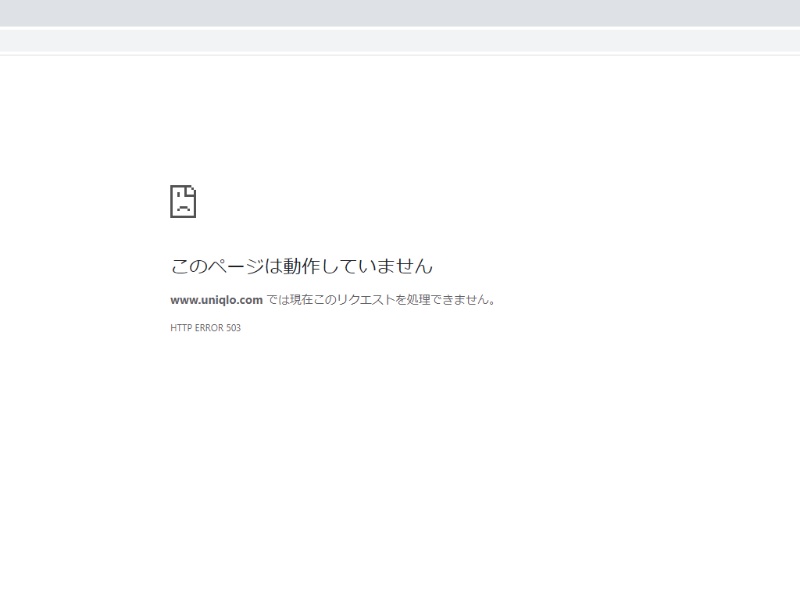800x600 pixels.
Task: Click the dark gray title bar strip
Action: pyautogui.click(x=400, y=12)
